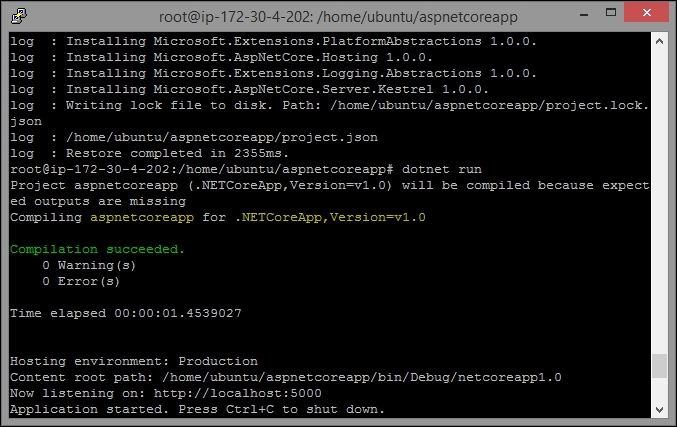Click the scrollbar track above the thumb
This screenshot has height=427, width=677.
(659, 202)
